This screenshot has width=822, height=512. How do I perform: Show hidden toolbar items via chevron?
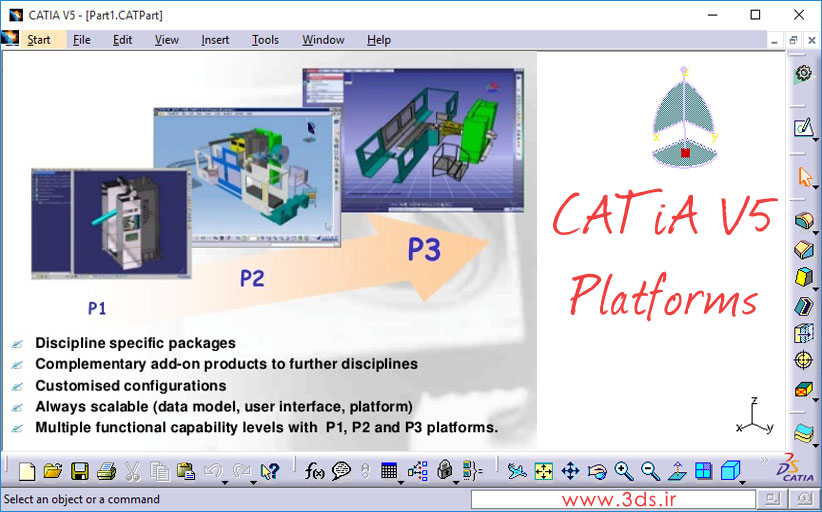click(x=764, y=460)
